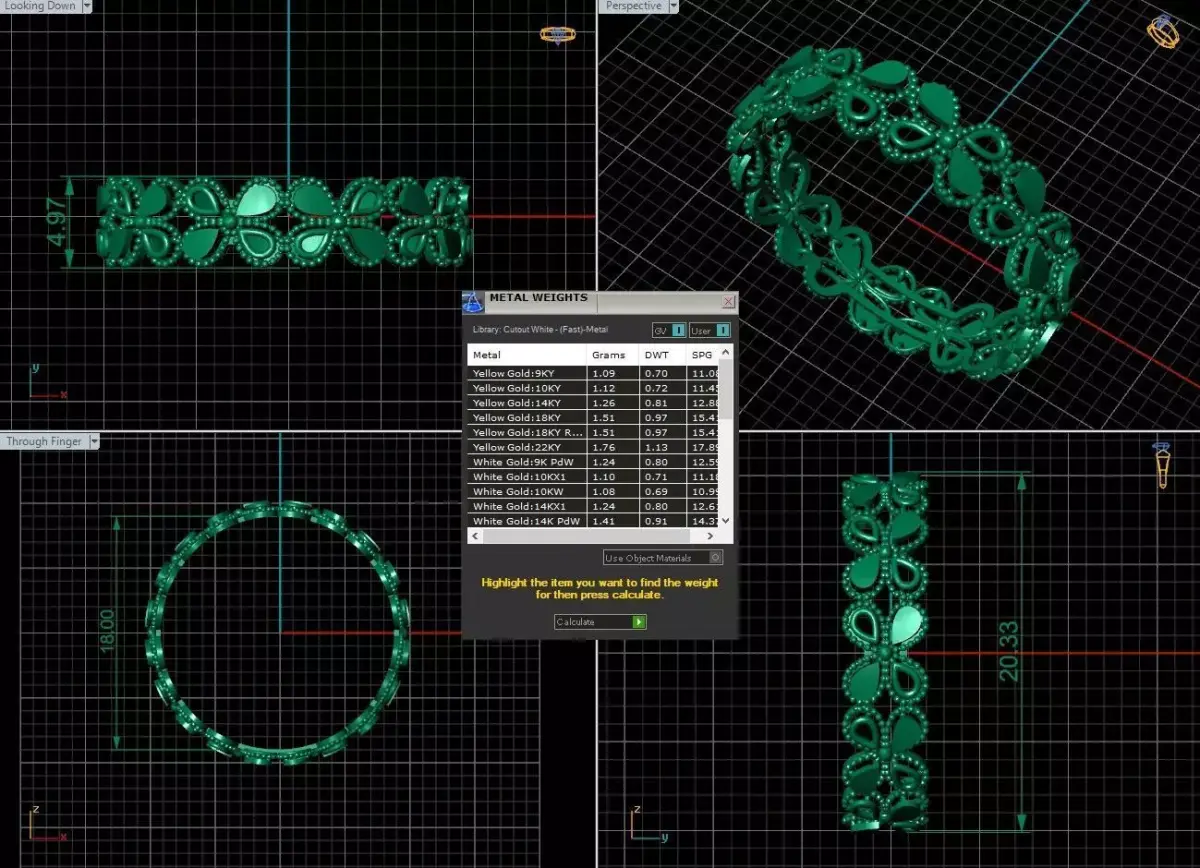The width and height of the screenshot is (1200, 868).
Task: Close the Metal Weights dialog
Action: [x=727, y=300]
